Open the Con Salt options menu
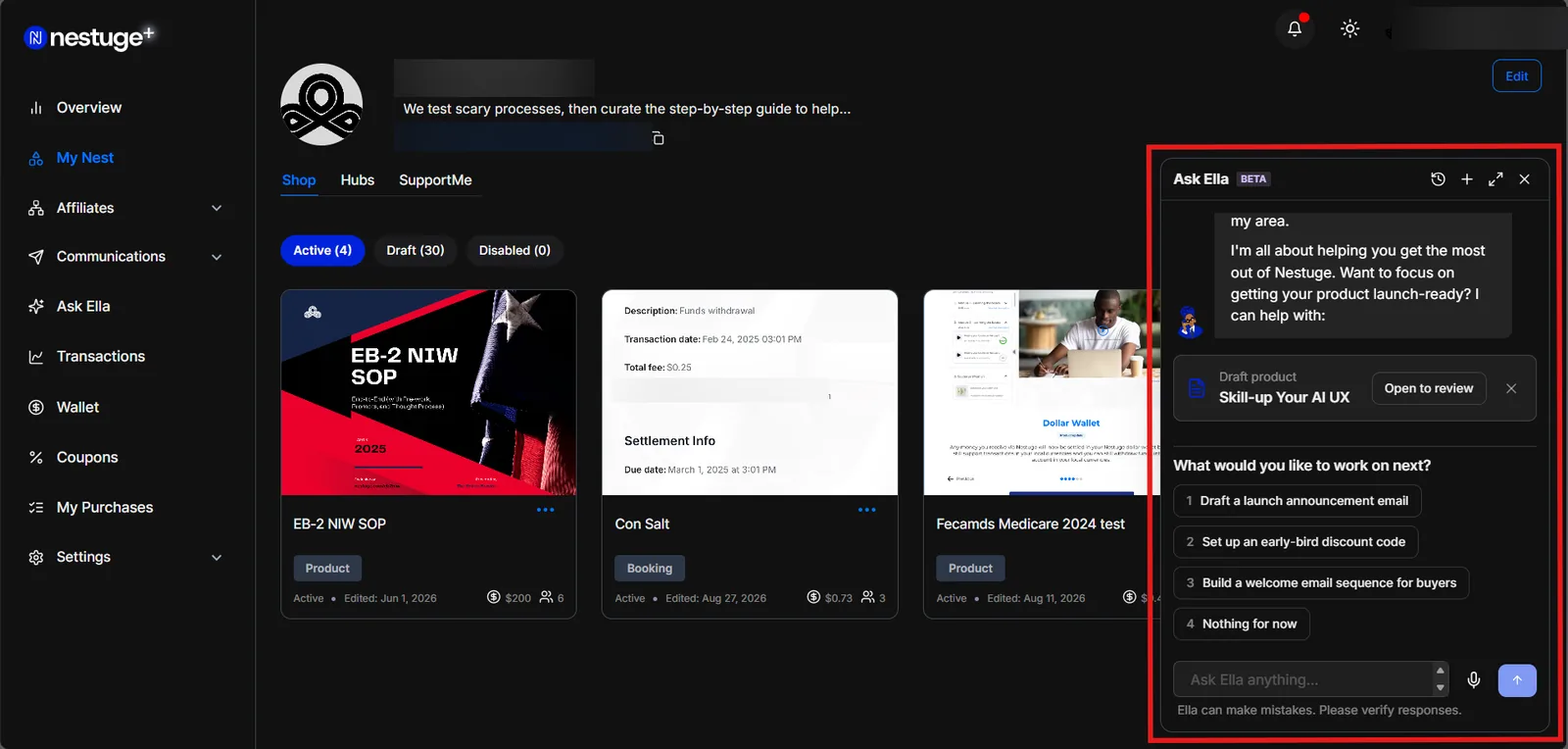Image resolution: width=1568 pixels, height=749 pixels. [866, 510]
